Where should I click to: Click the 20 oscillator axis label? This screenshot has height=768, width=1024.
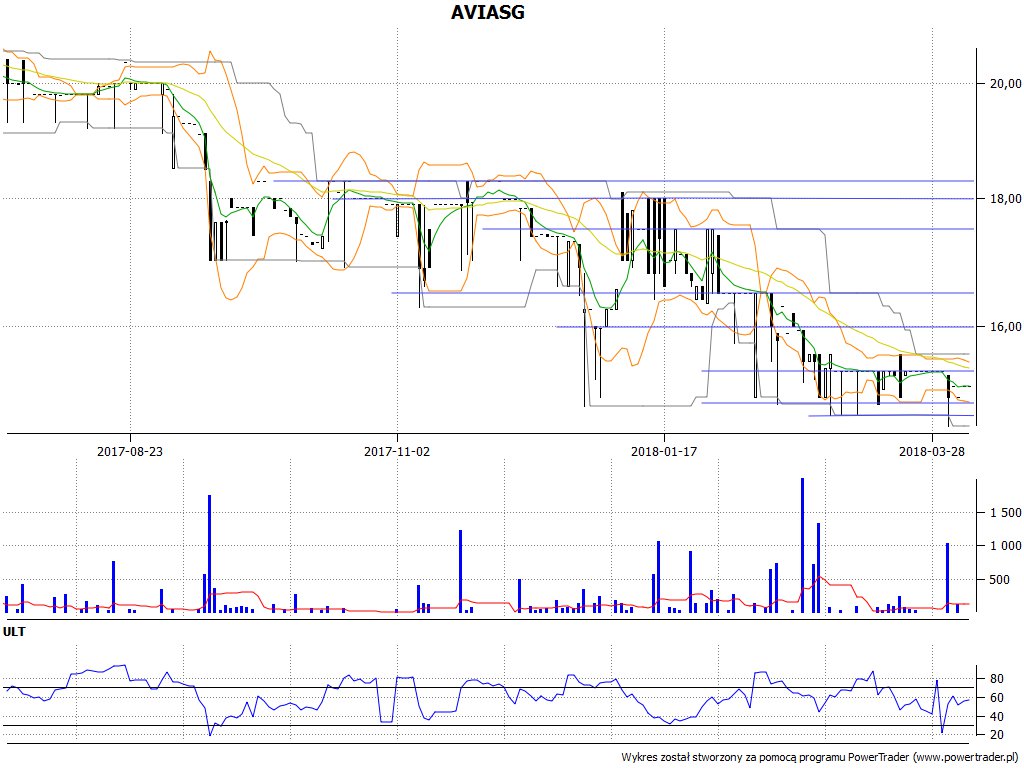[997, 735]
